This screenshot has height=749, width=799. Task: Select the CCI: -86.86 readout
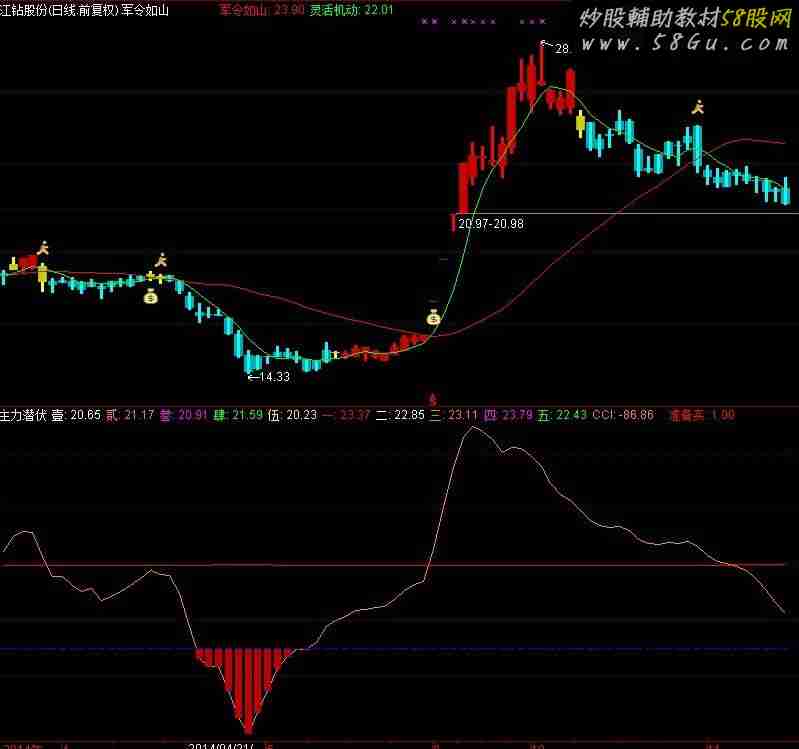tap(623, 413)
